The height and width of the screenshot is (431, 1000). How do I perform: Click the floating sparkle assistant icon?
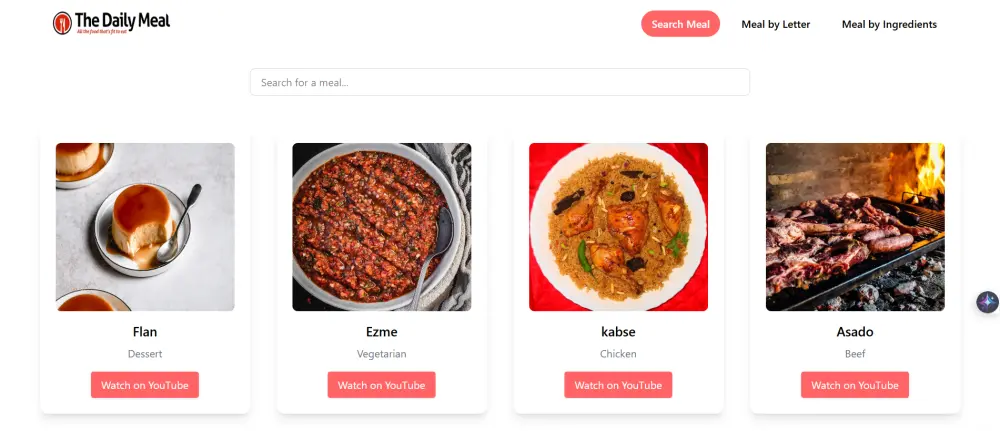[987, 302]
